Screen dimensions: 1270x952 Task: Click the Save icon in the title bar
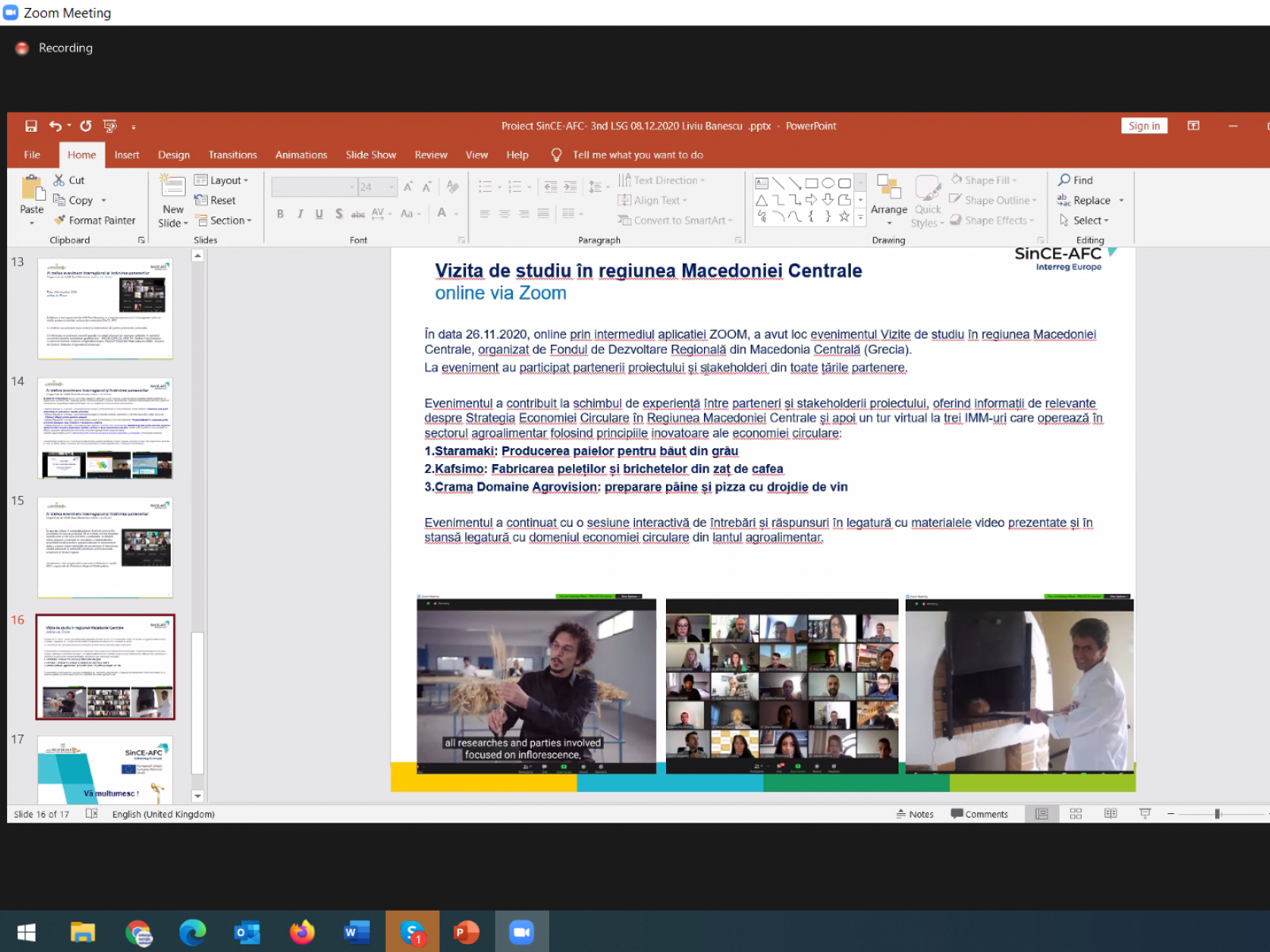tap(31, 126)
